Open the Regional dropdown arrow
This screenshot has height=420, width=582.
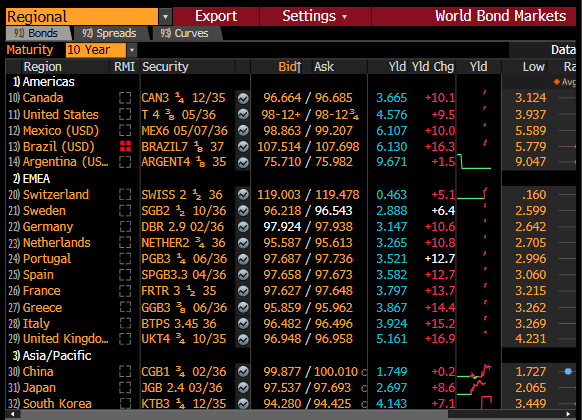click(x=165, y=17)
